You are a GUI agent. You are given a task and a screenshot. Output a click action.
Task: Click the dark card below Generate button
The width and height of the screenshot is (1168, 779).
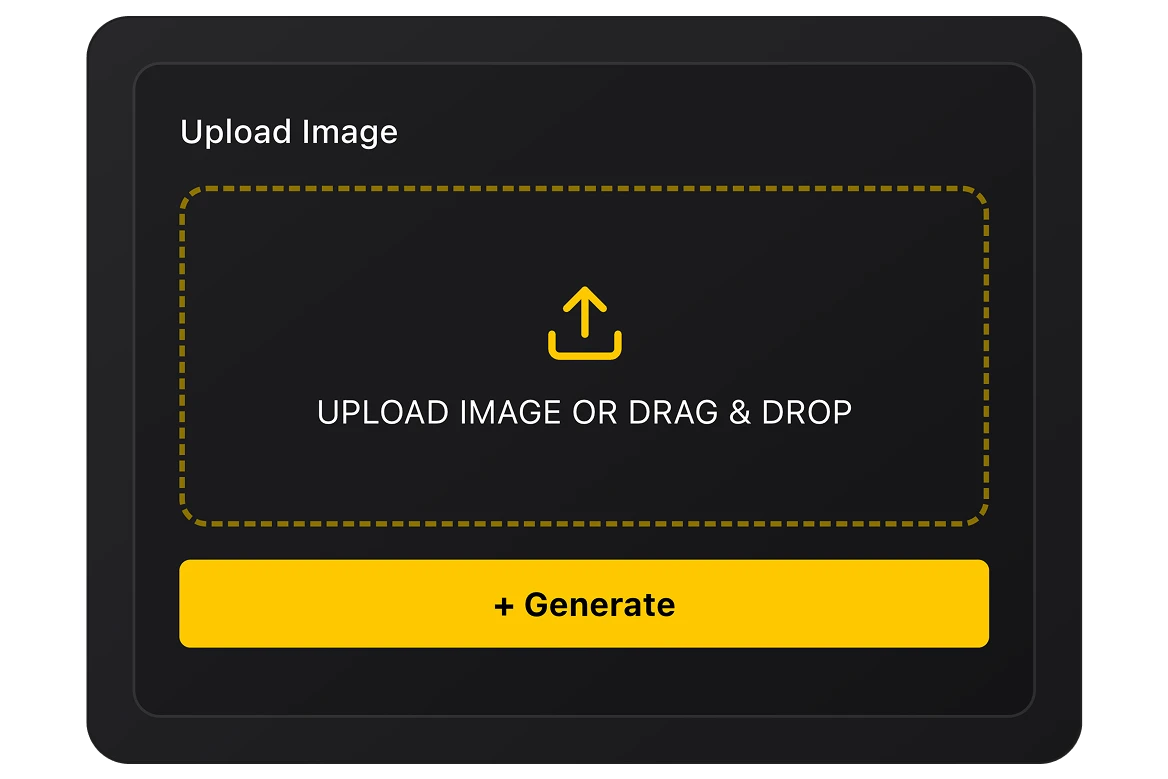[584, 681]
